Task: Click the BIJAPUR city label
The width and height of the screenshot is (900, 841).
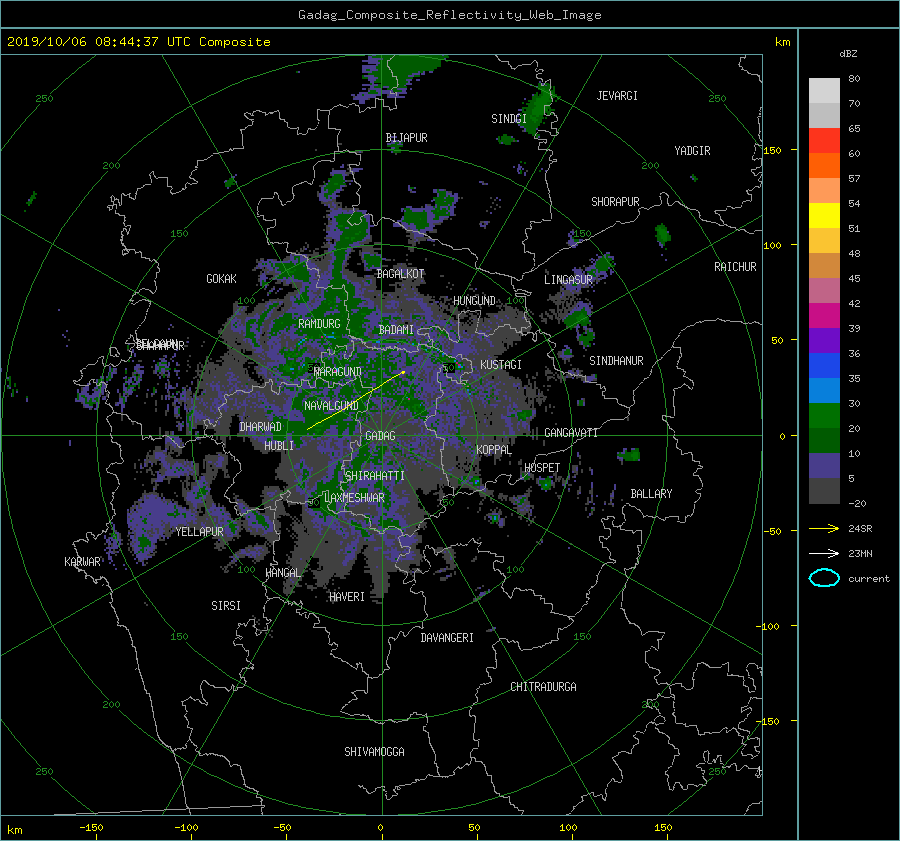Action: click(x=406, y=138)
